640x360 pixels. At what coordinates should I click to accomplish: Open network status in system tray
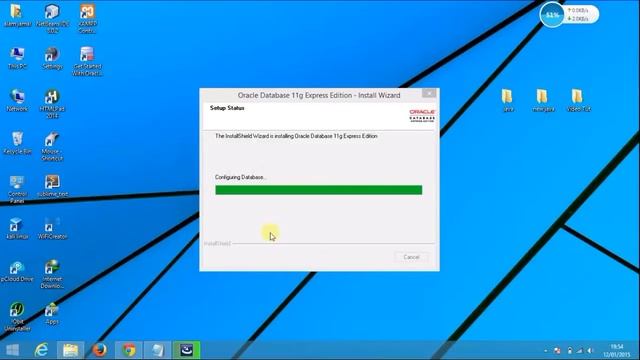[579, 351]
